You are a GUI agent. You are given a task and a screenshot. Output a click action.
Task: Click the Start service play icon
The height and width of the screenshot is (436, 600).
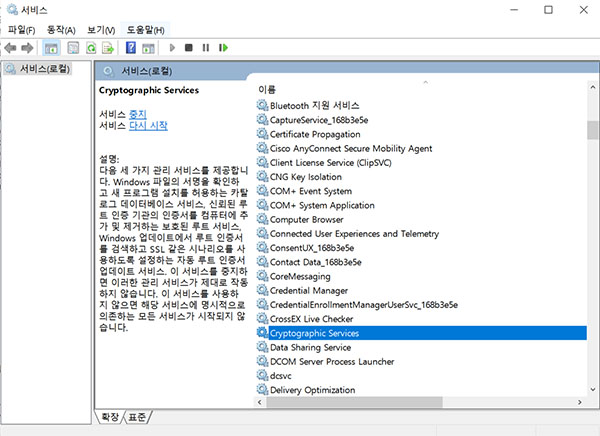[172, 48]
